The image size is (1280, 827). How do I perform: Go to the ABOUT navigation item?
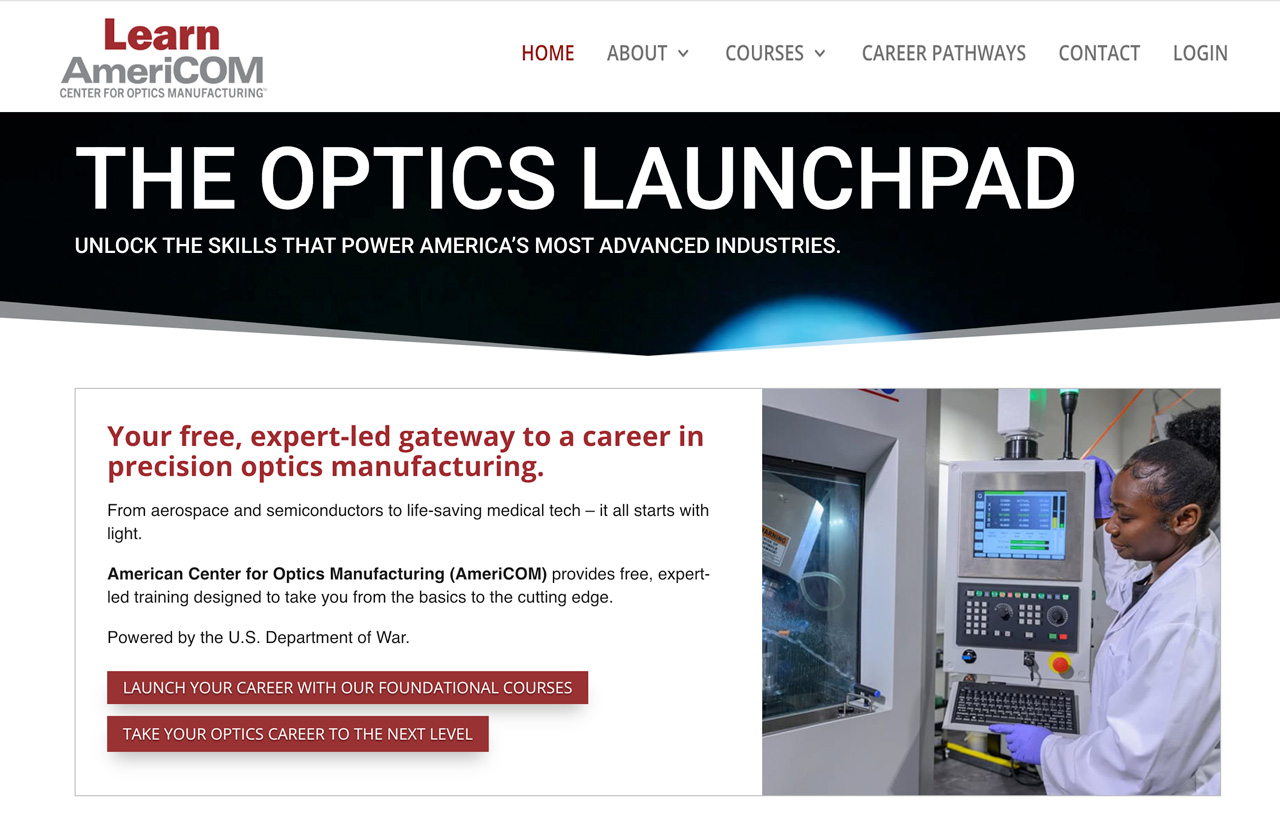(637, 53)
